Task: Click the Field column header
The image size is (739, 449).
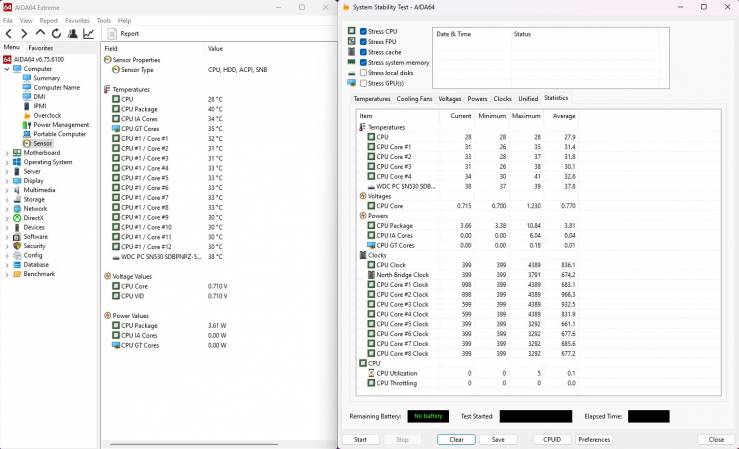Action: (x=111, y=49)
